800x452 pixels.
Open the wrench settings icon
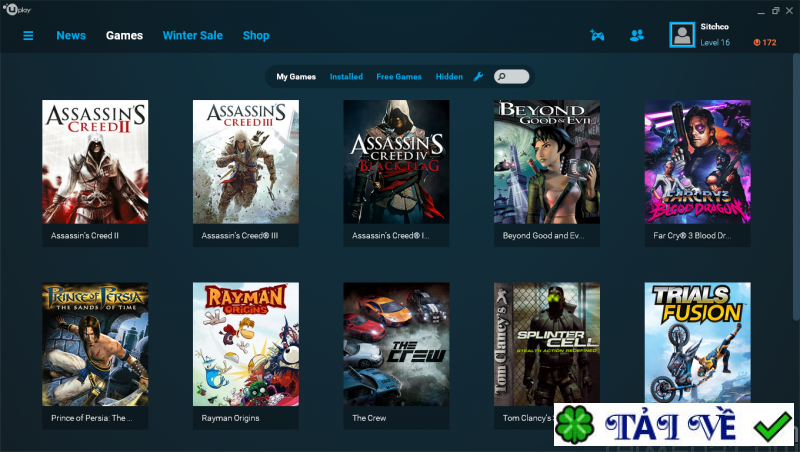(x=478, y=77)
